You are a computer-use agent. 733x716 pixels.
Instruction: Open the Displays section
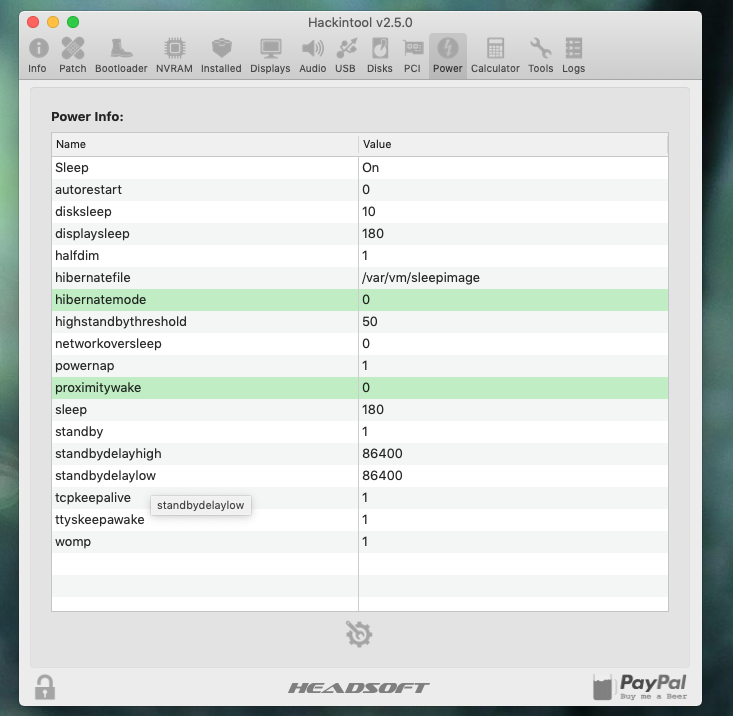coord(270,56)
